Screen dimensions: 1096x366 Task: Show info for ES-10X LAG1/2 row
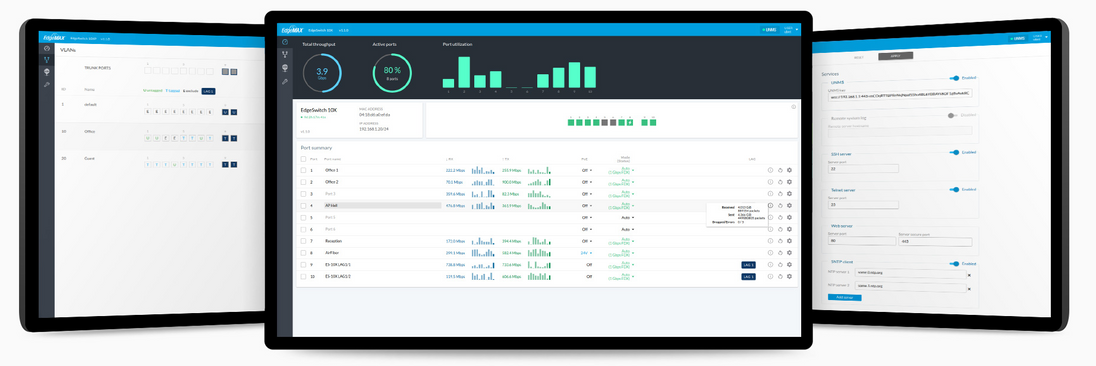(770, 277)
